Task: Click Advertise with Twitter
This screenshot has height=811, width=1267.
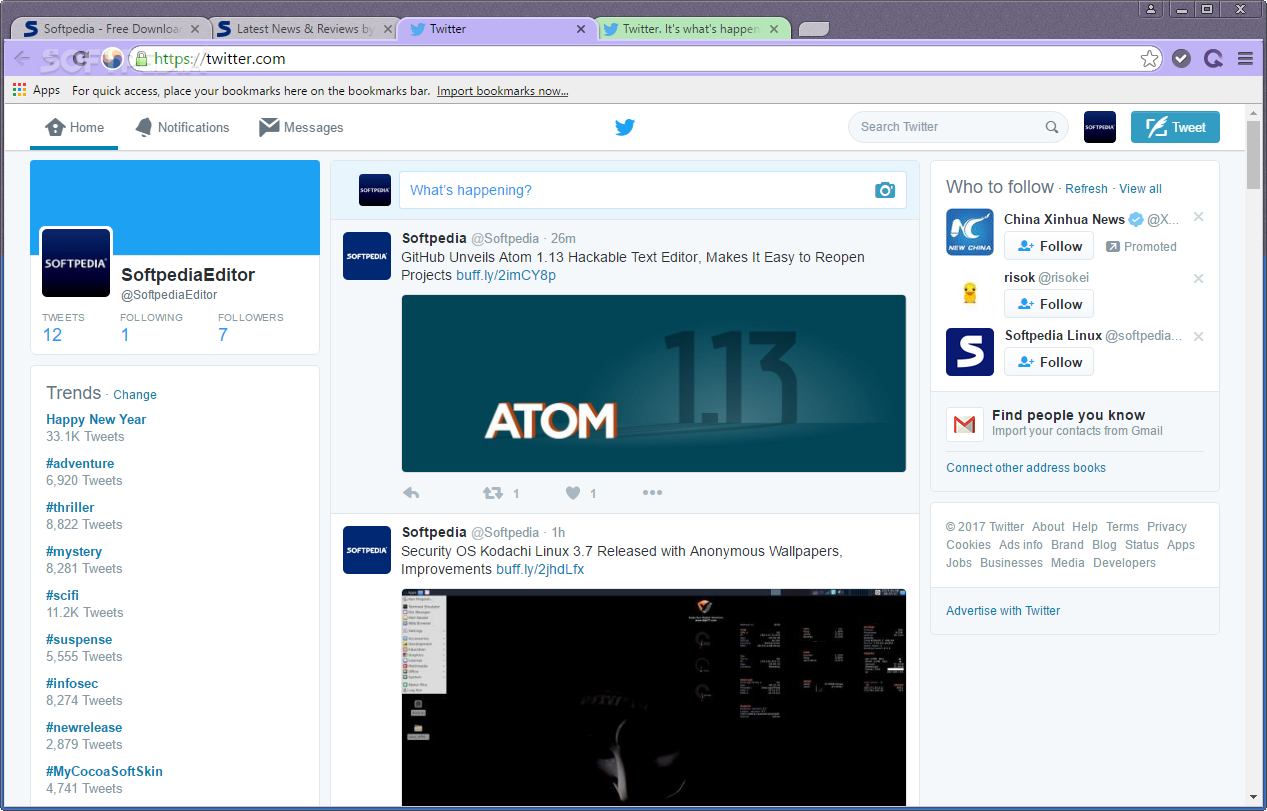Action: [1003, 611]
